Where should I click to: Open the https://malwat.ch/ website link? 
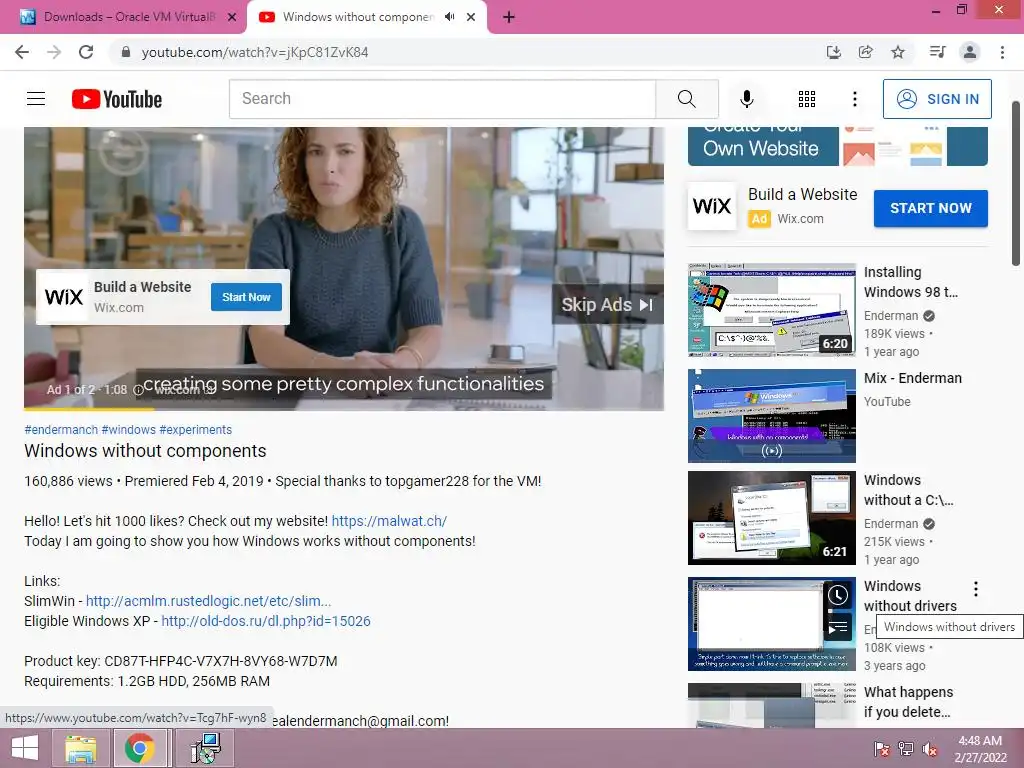389,521
